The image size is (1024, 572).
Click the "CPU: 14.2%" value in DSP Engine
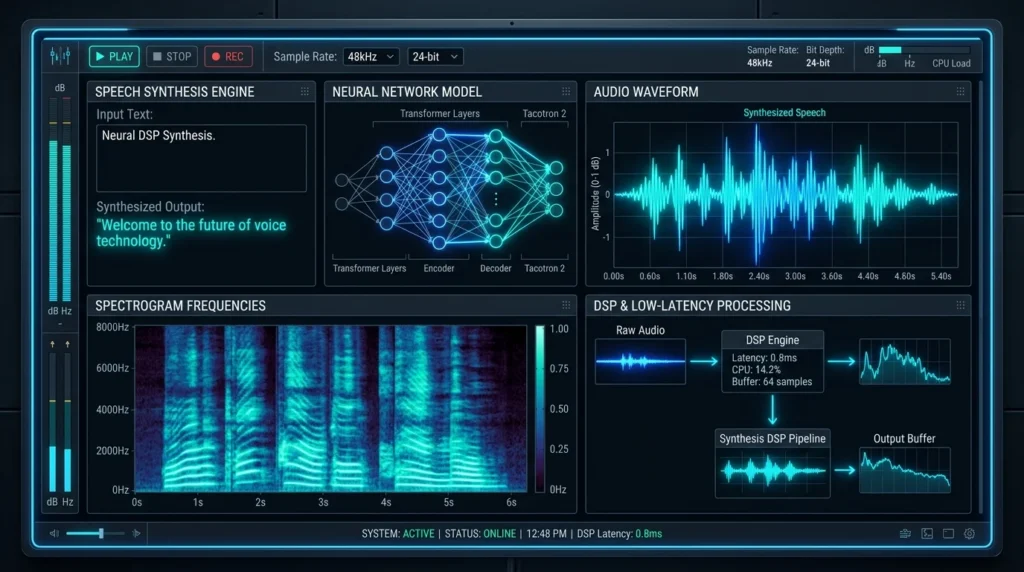pyautogui.click(x=756, y=370)
